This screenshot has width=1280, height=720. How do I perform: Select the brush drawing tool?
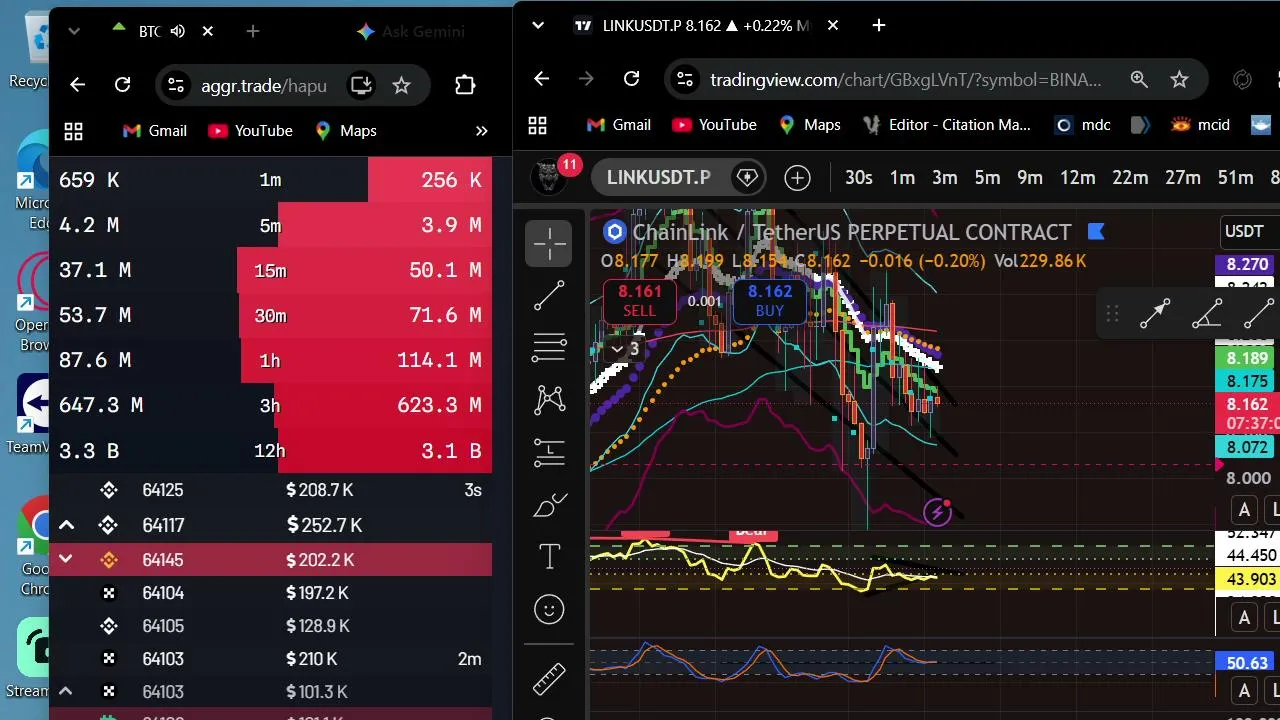[x=549, y=505]
